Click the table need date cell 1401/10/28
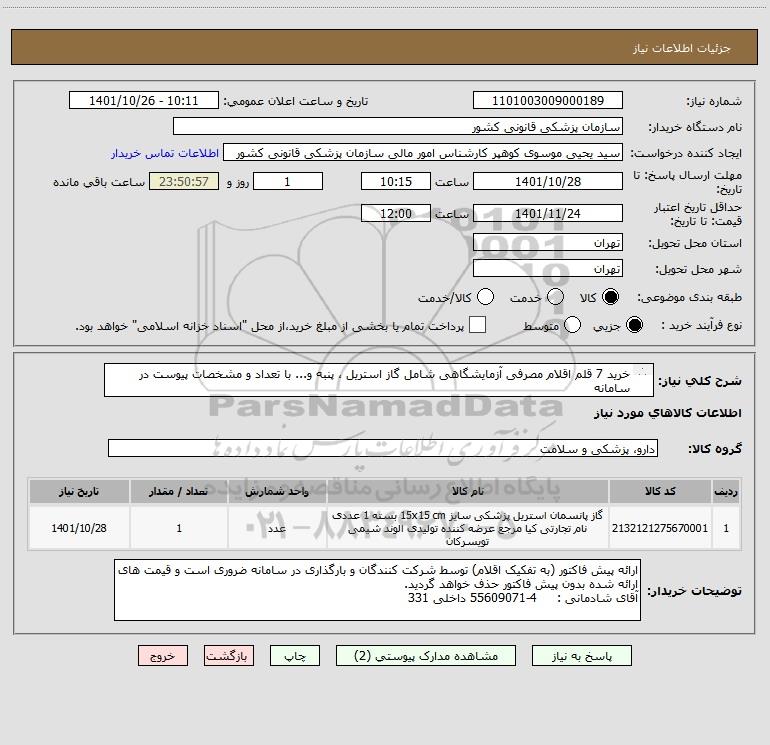 (x=79, y=528)
